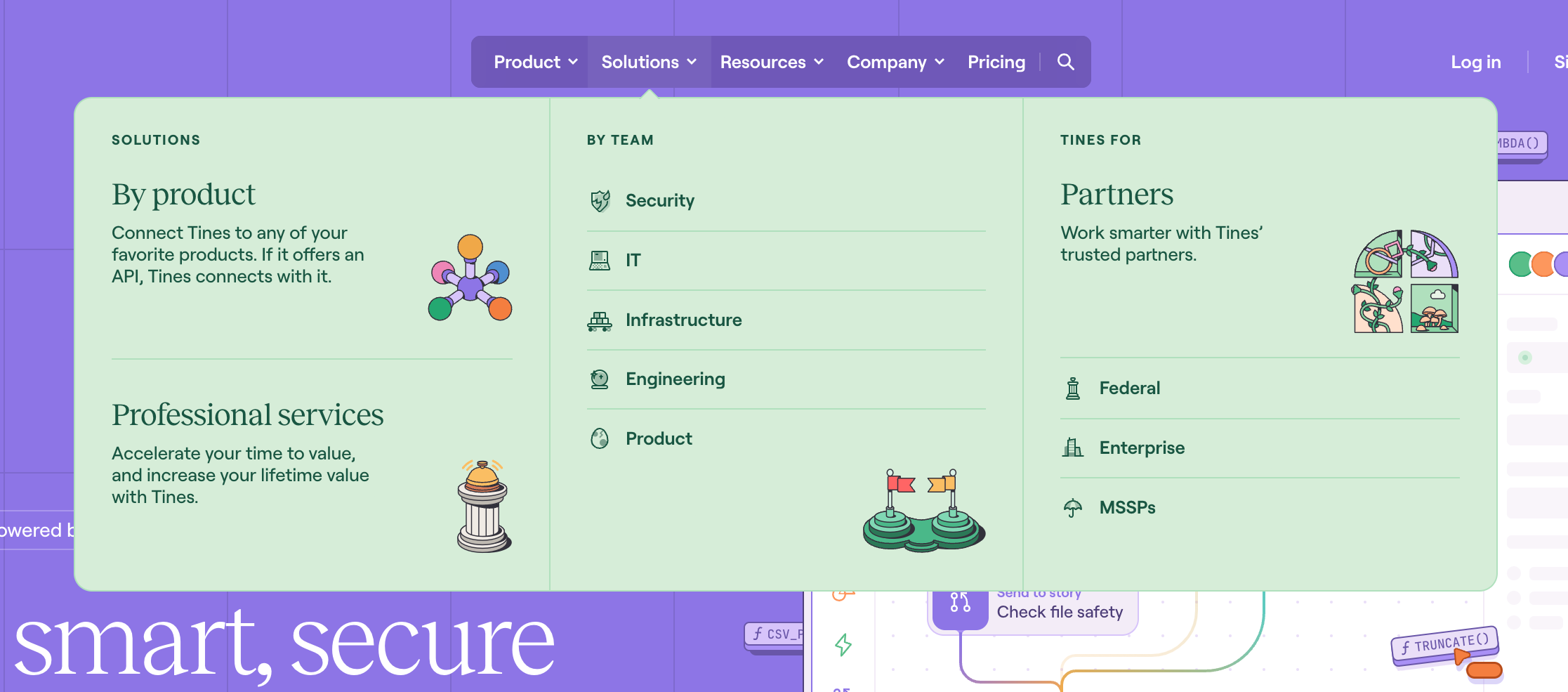Click the Product team globe icon
The width and height of the screenshot is (1568, 692).
[599, 438]
